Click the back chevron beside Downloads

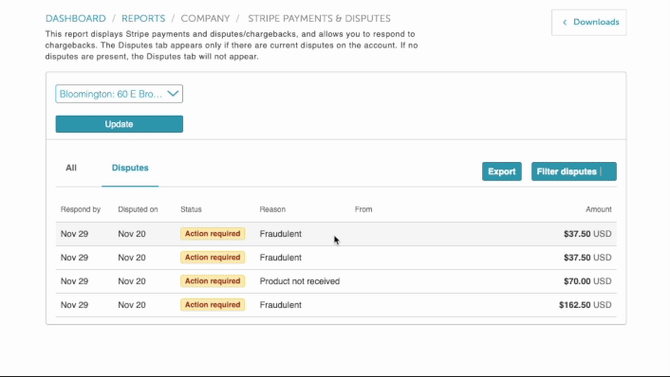pyautogui.click(x=564, y=22)
